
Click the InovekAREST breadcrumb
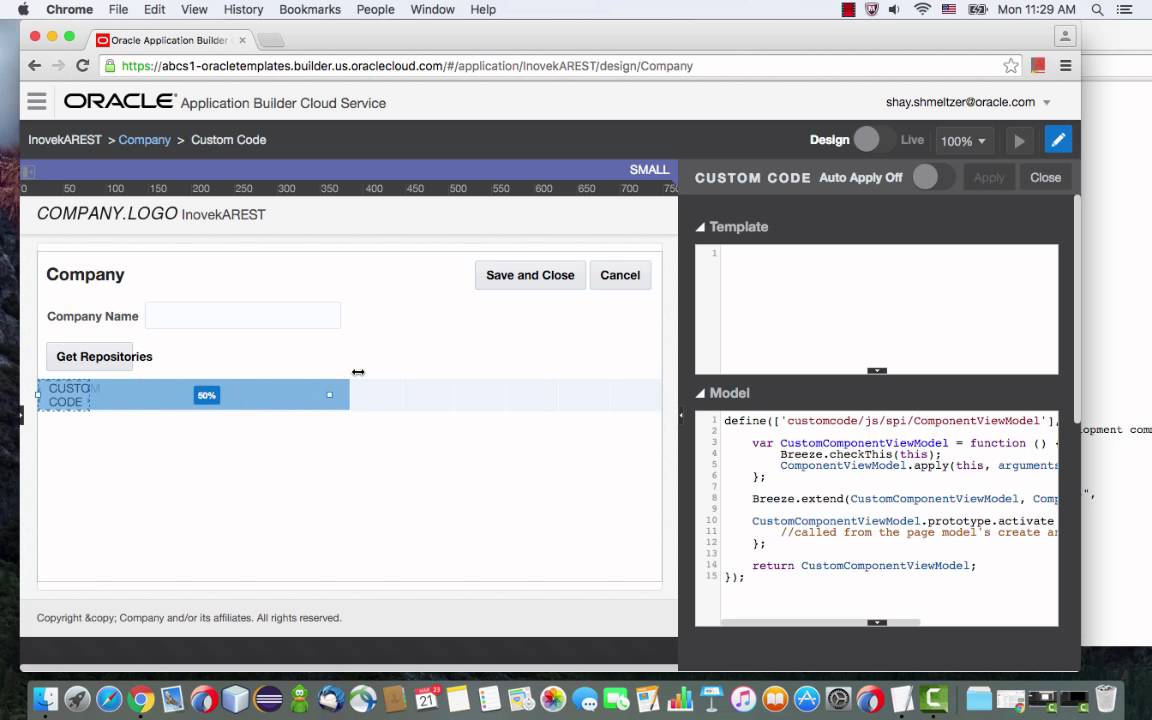tap(65, 140)
